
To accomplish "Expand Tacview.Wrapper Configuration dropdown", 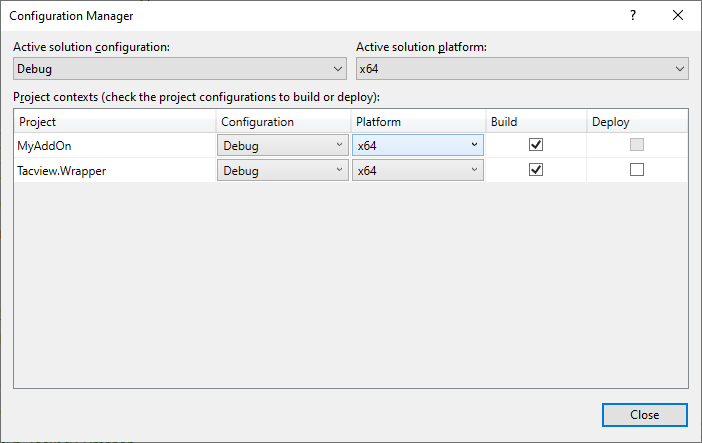I will click(x=282, y=171).
